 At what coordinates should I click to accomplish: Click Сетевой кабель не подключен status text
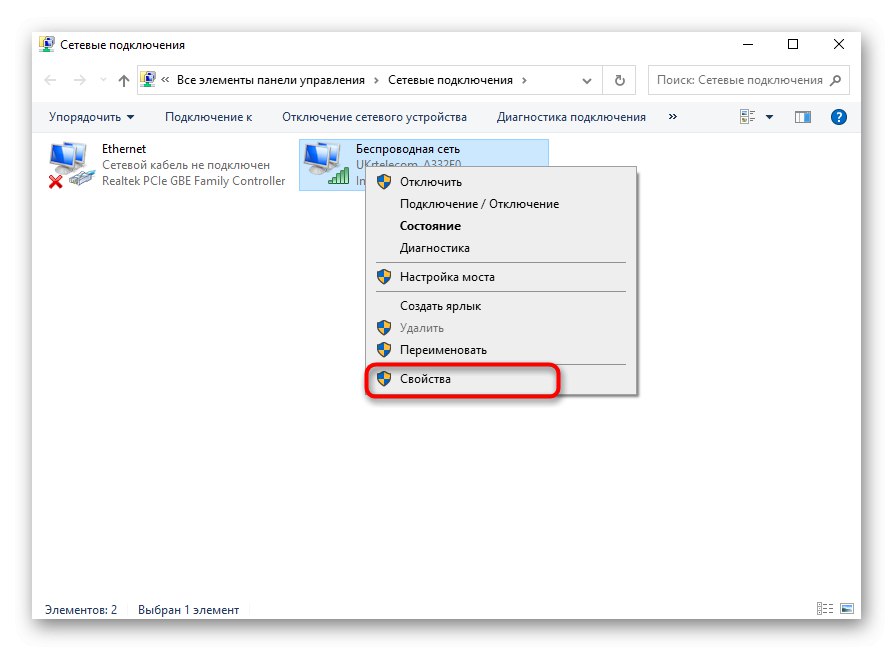tap(186, 165)
